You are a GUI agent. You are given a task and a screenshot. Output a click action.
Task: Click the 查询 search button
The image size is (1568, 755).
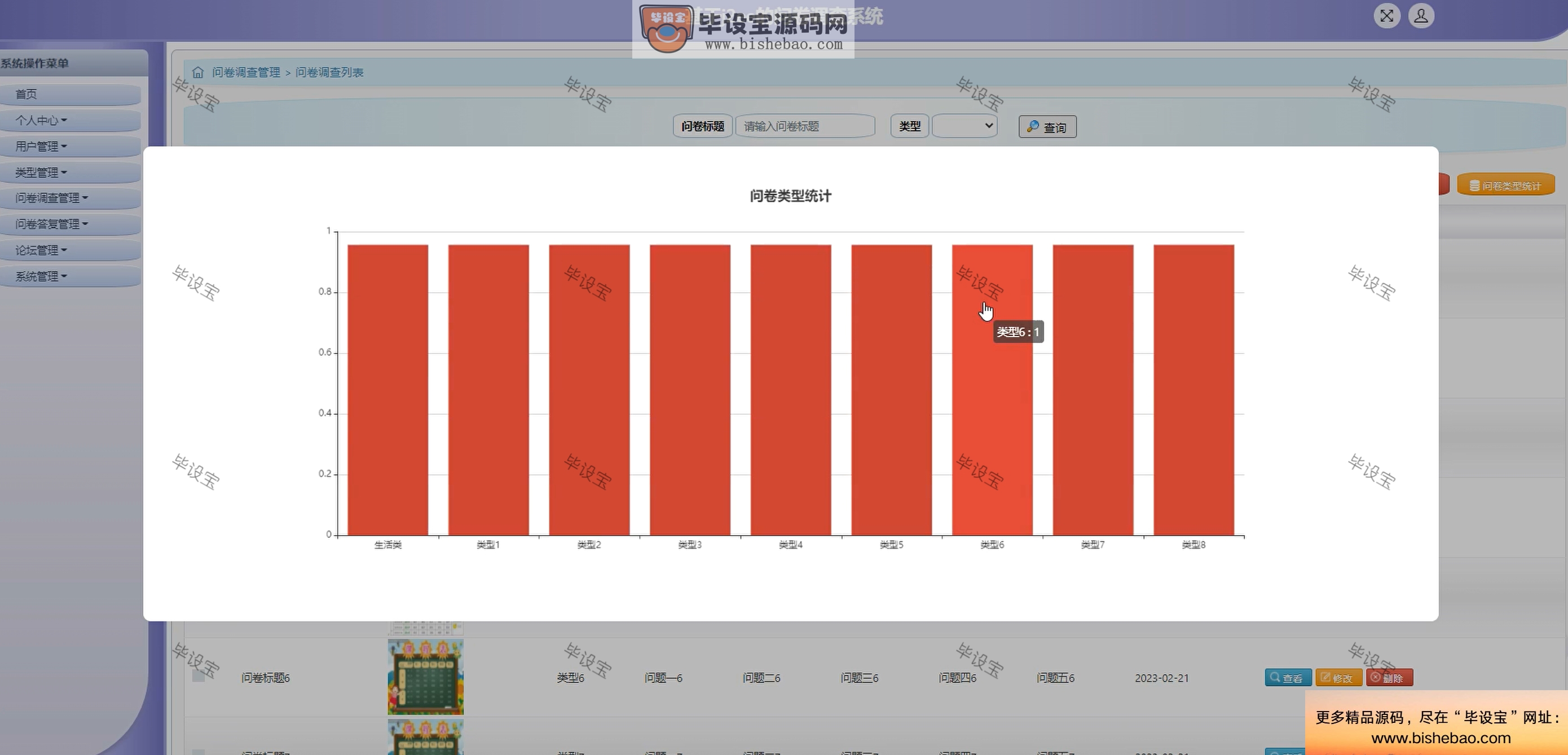pyautogui.click(x=1047, y=127)
